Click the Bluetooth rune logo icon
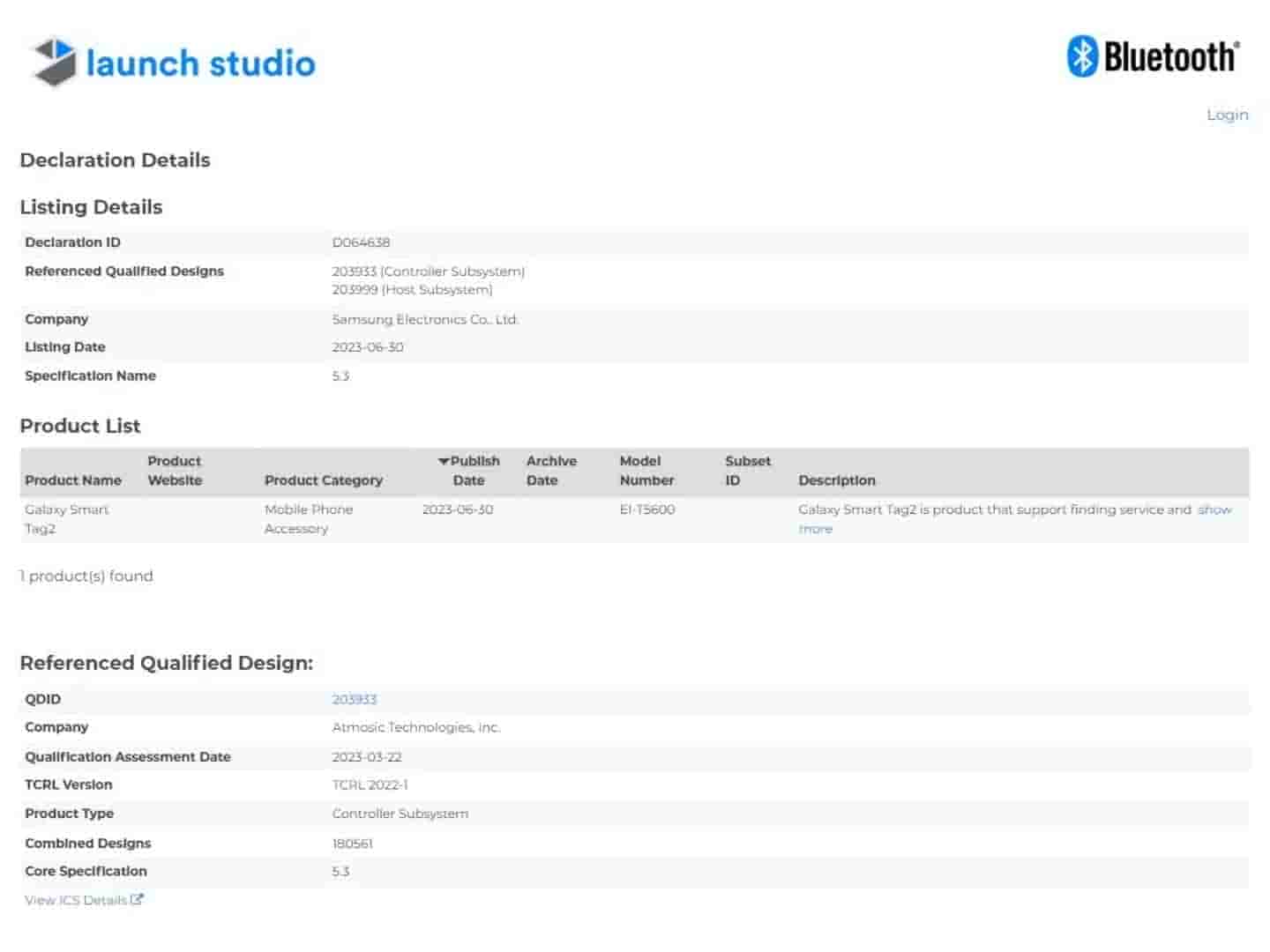 coord(1082,56)
